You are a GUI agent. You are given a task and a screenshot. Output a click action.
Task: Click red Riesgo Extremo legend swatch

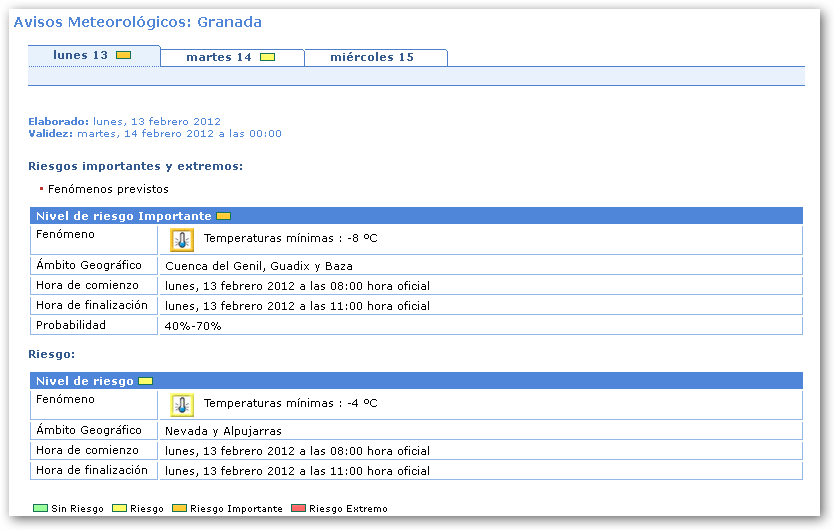[298, 509]
